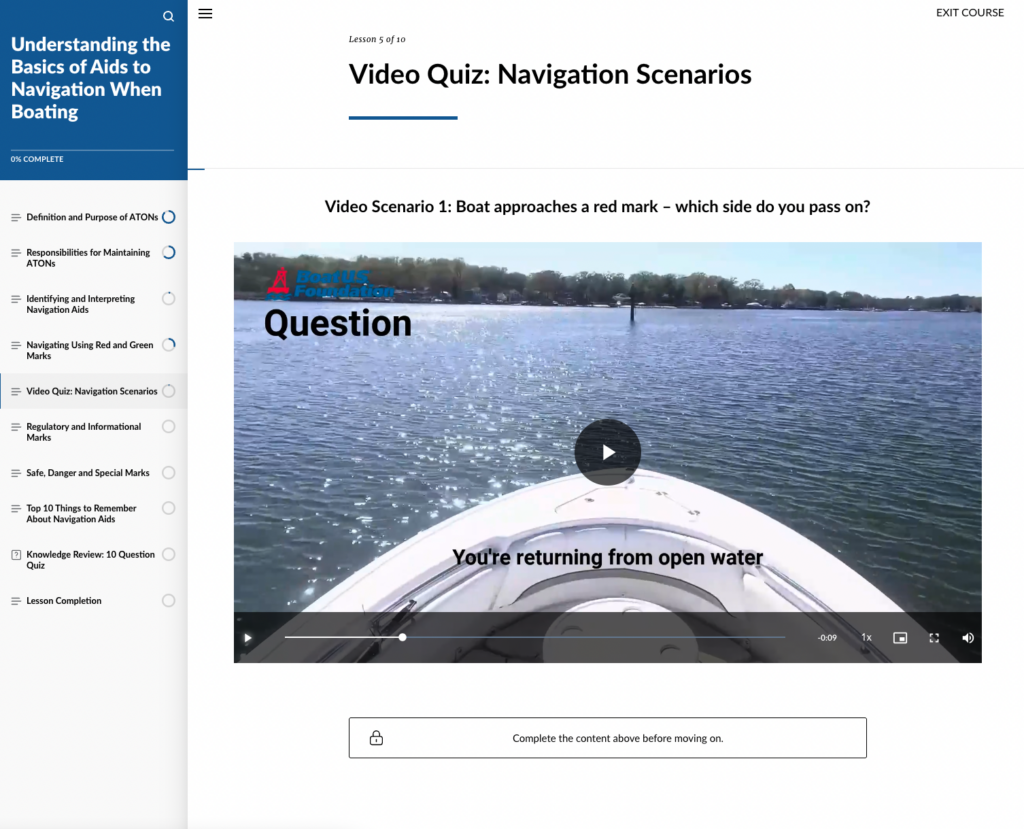Go to Navigating Using Red and Green Marks

(89, 350)
